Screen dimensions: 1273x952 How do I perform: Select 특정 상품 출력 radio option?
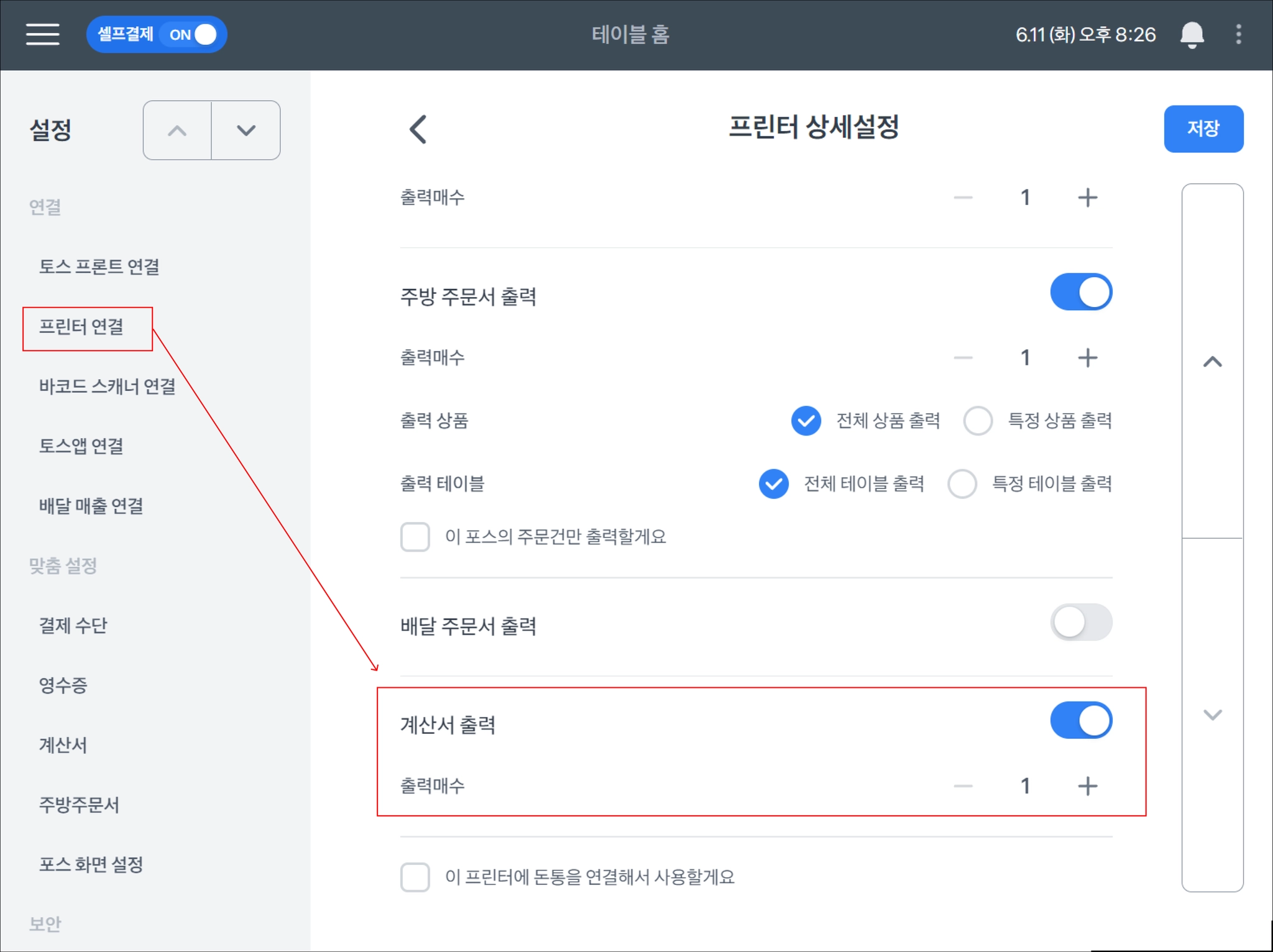coord(978,421)
